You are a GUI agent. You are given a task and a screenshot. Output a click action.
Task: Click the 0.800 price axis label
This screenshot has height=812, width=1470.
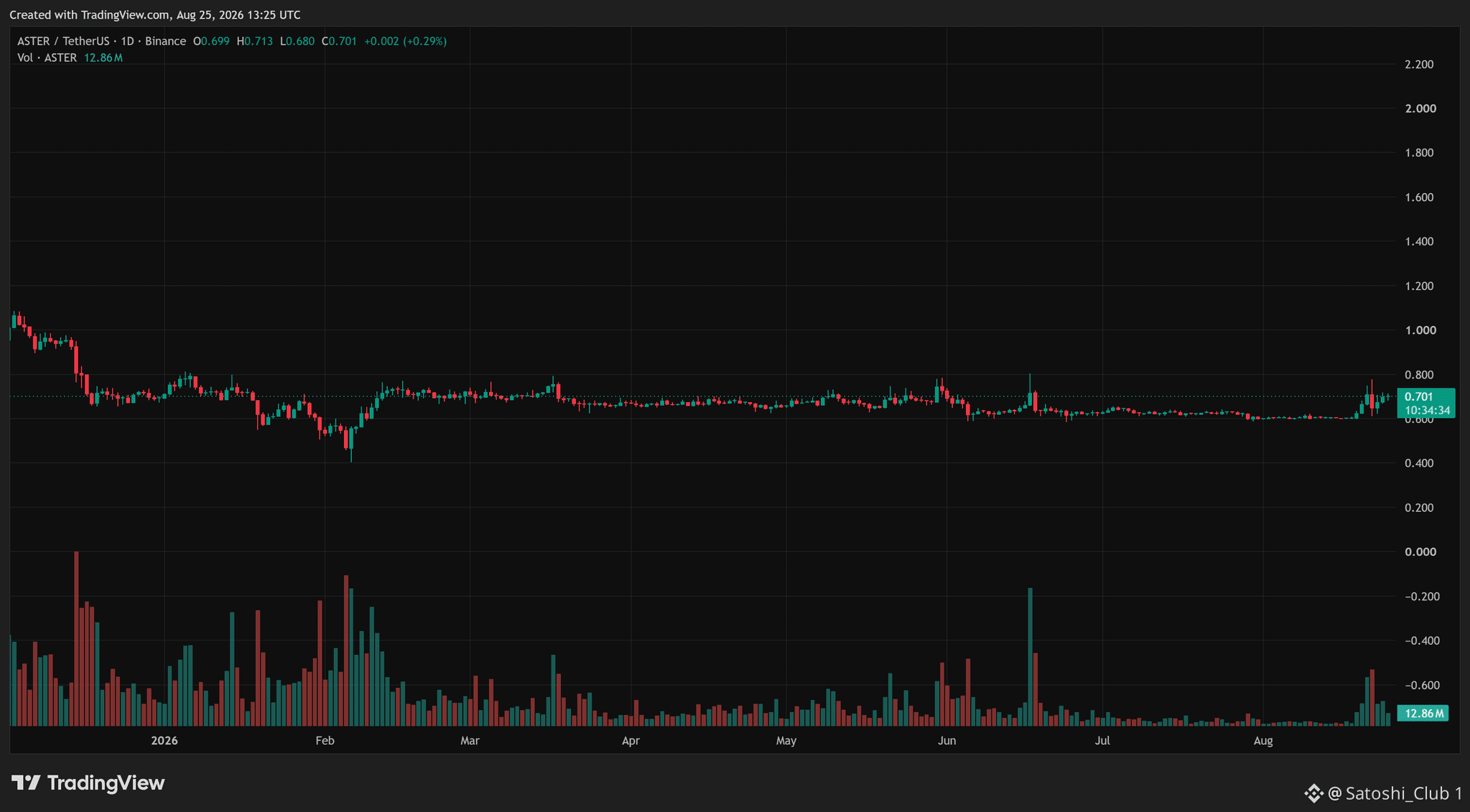point(1419,375)
